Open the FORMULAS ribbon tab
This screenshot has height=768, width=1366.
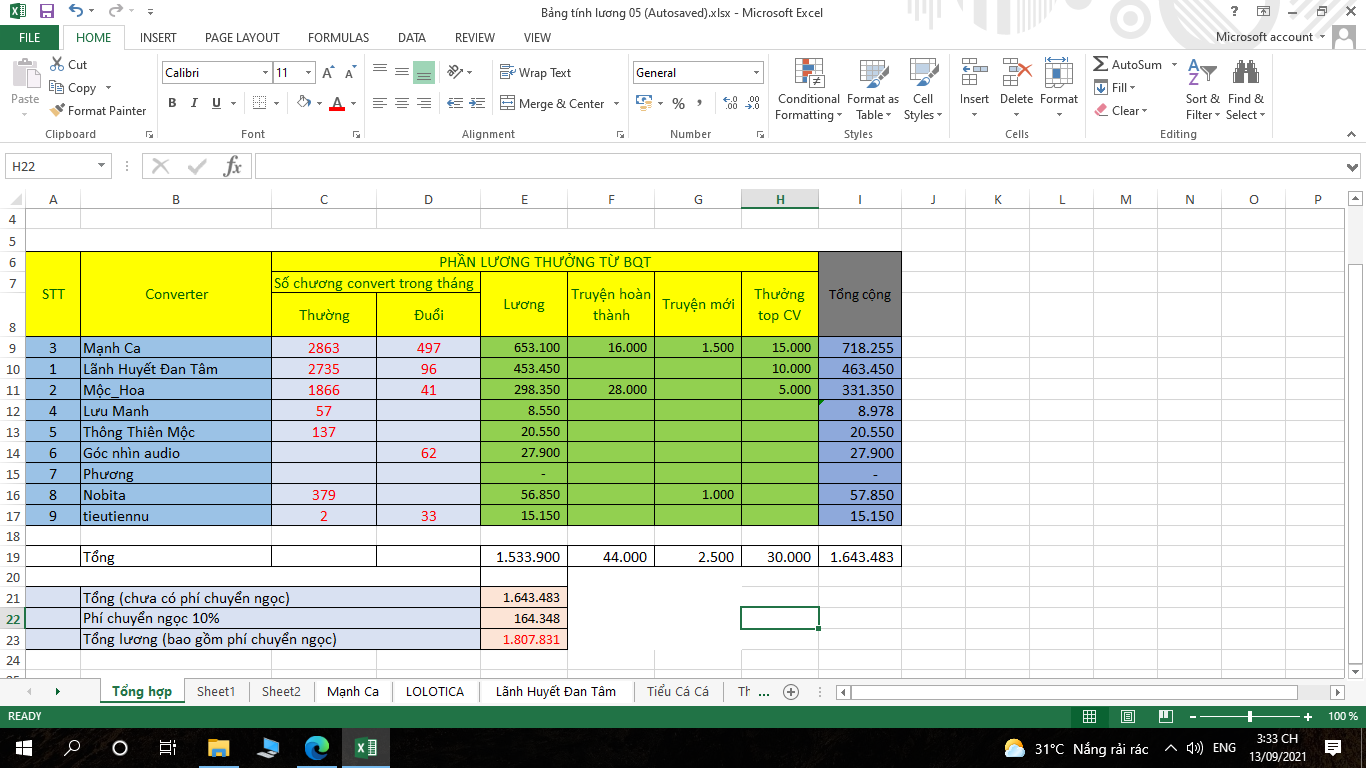tap(338, 37)
